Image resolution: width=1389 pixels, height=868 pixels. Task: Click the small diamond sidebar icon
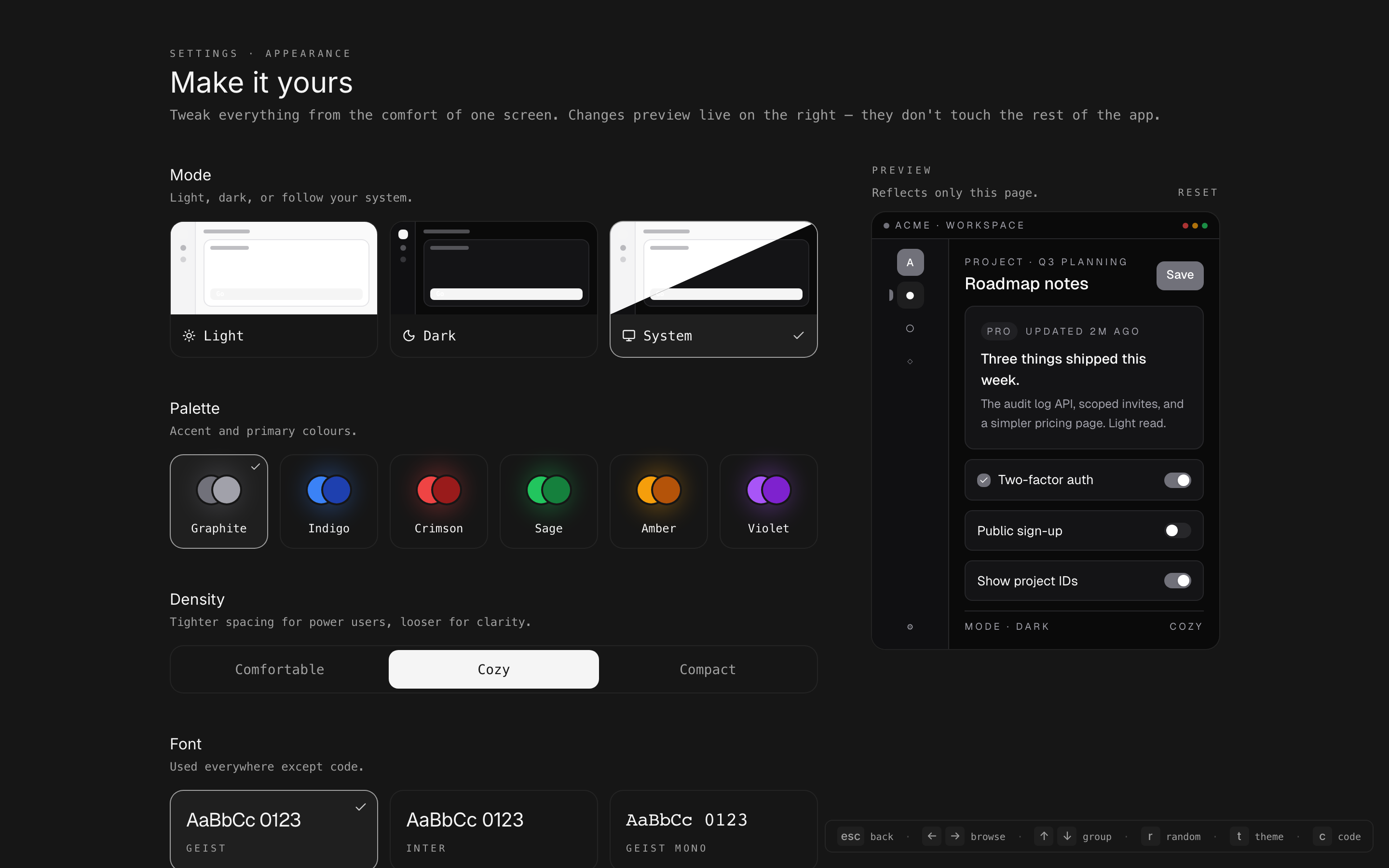(x=910, y=361)
